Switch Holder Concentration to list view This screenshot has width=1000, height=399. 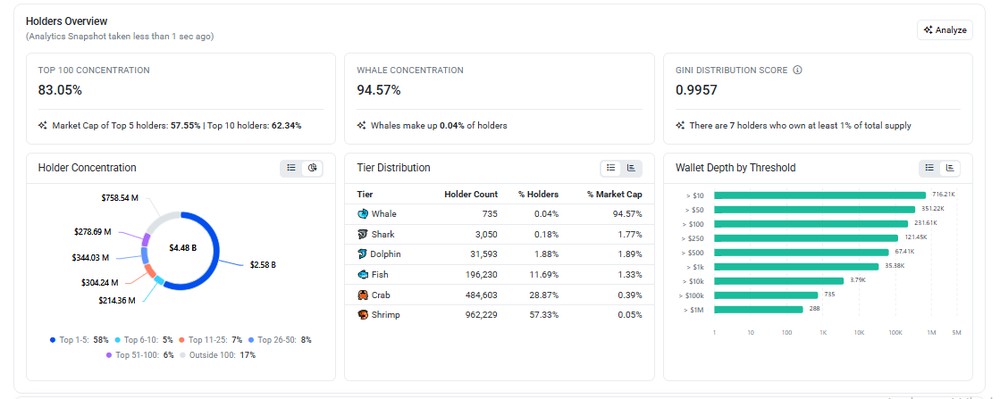[291, 168]
